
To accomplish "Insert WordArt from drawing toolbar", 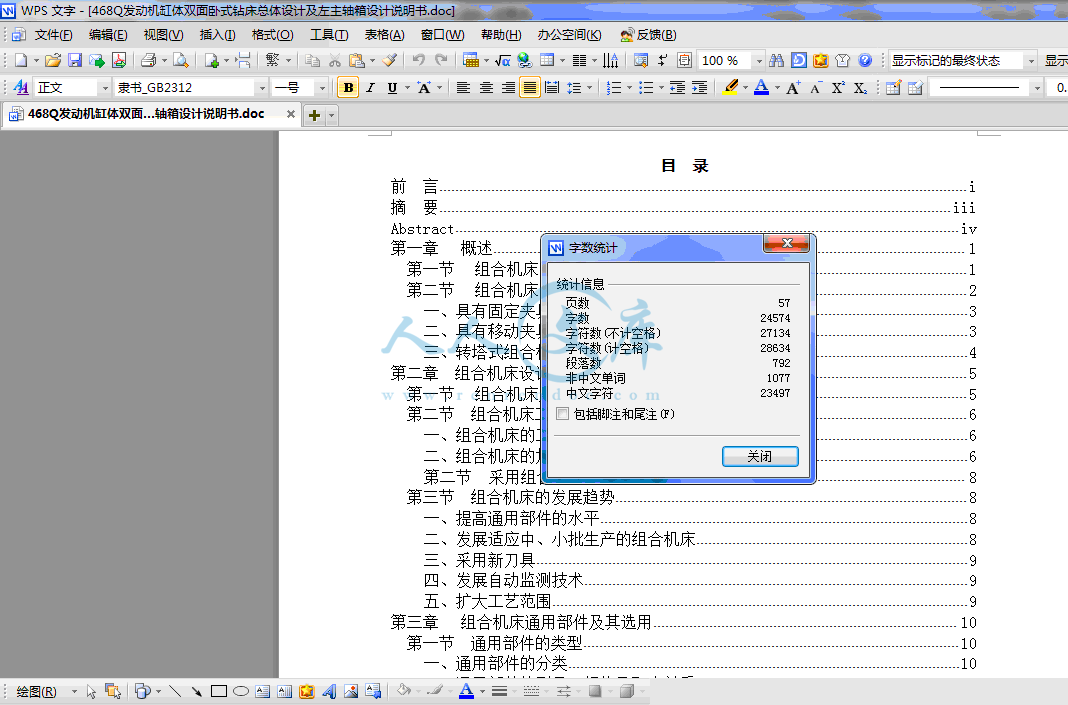I will click(x=329, y=691).
